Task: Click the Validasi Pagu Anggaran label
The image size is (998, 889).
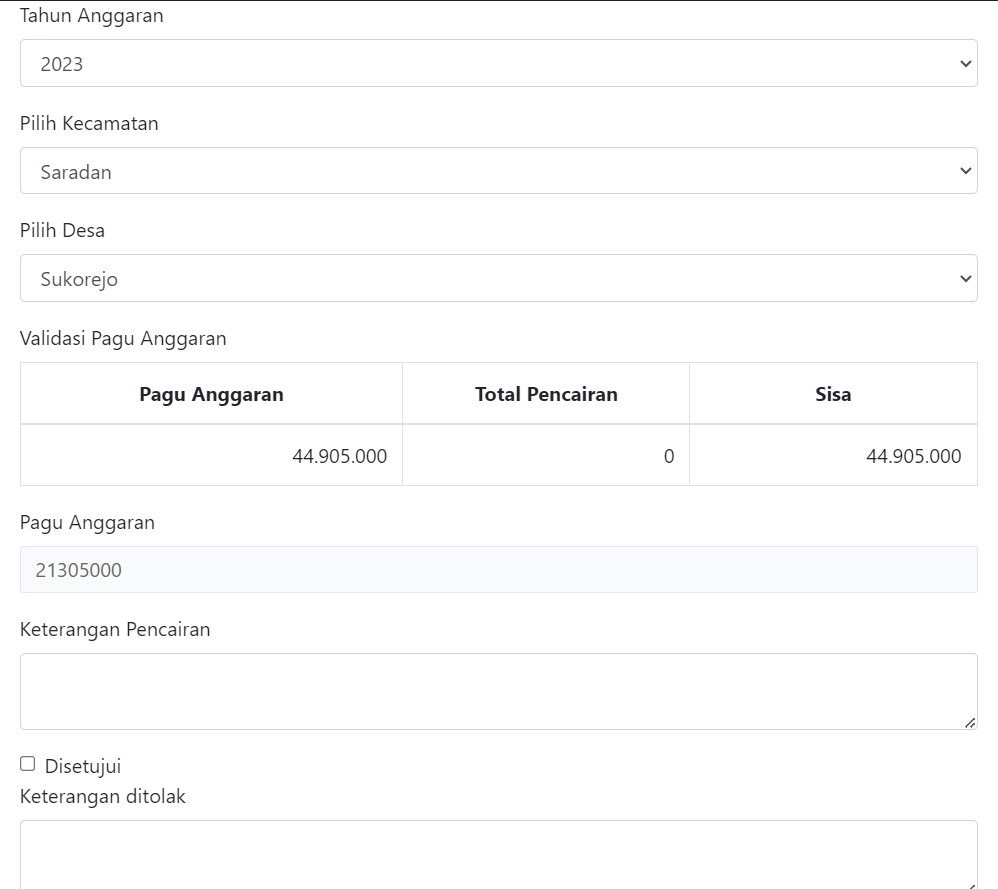Action: tap(123, 339)
